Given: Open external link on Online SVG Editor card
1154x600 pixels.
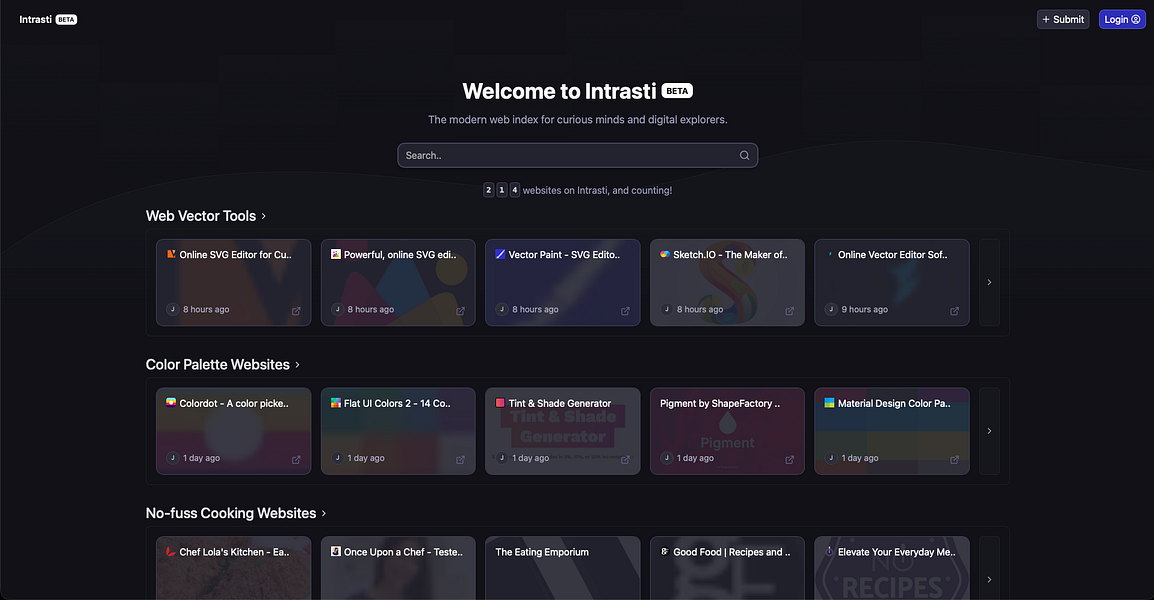Looking at the screenshot, I should pyautogui.click(x=296, y=311).
